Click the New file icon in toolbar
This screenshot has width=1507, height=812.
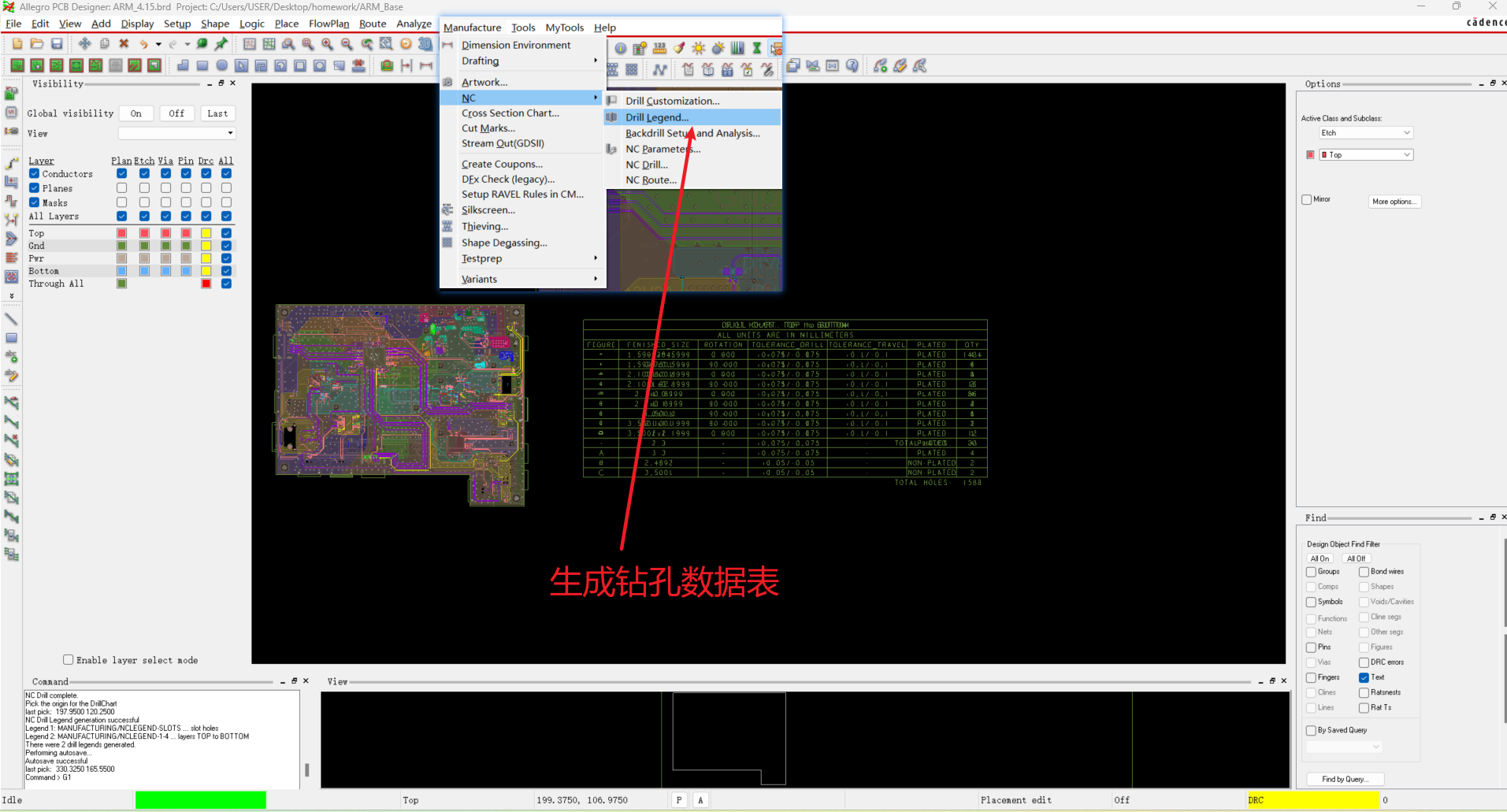coord(17,44)
